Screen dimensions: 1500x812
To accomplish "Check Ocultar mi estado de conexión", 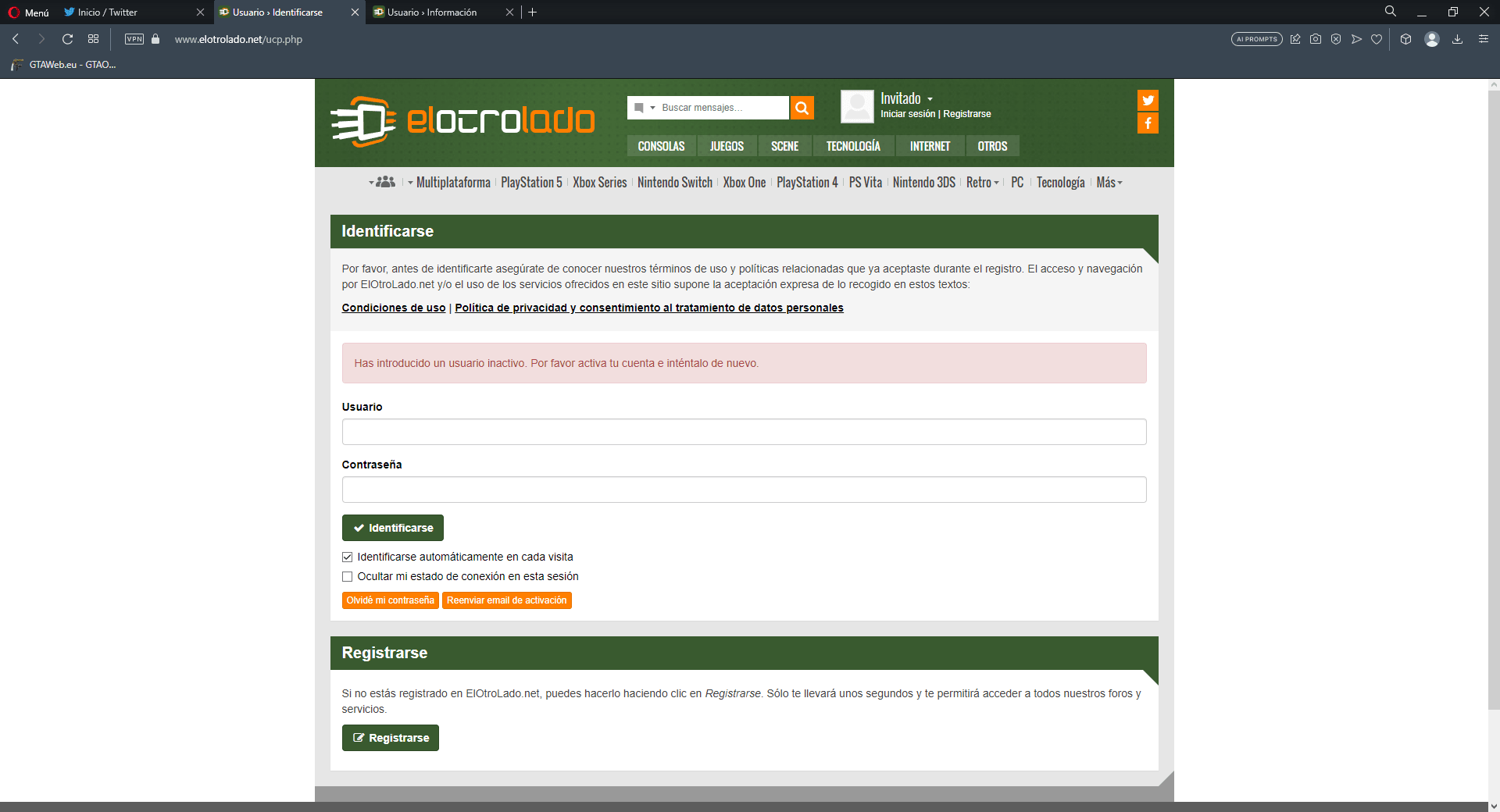I will [348, 577].
